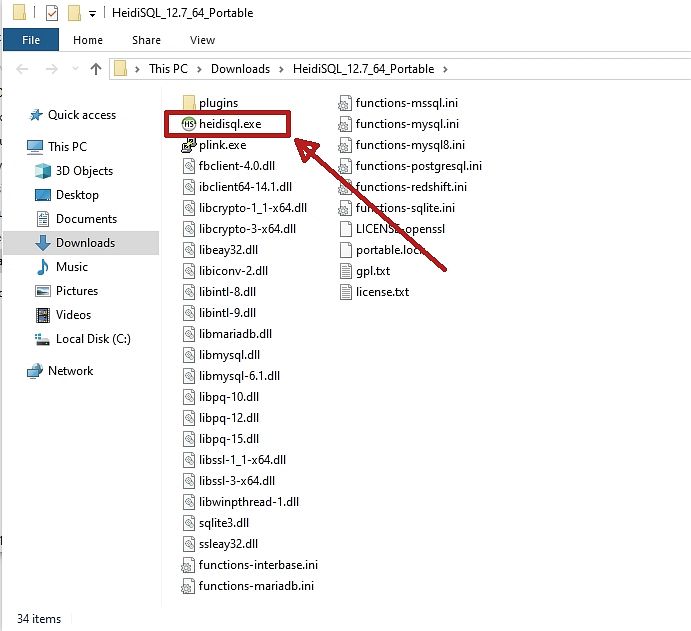Image resolution: width=691 pixels, height=631 pixels.
Task: Select the plink.exe icon
Action: [x=189, y=145]
